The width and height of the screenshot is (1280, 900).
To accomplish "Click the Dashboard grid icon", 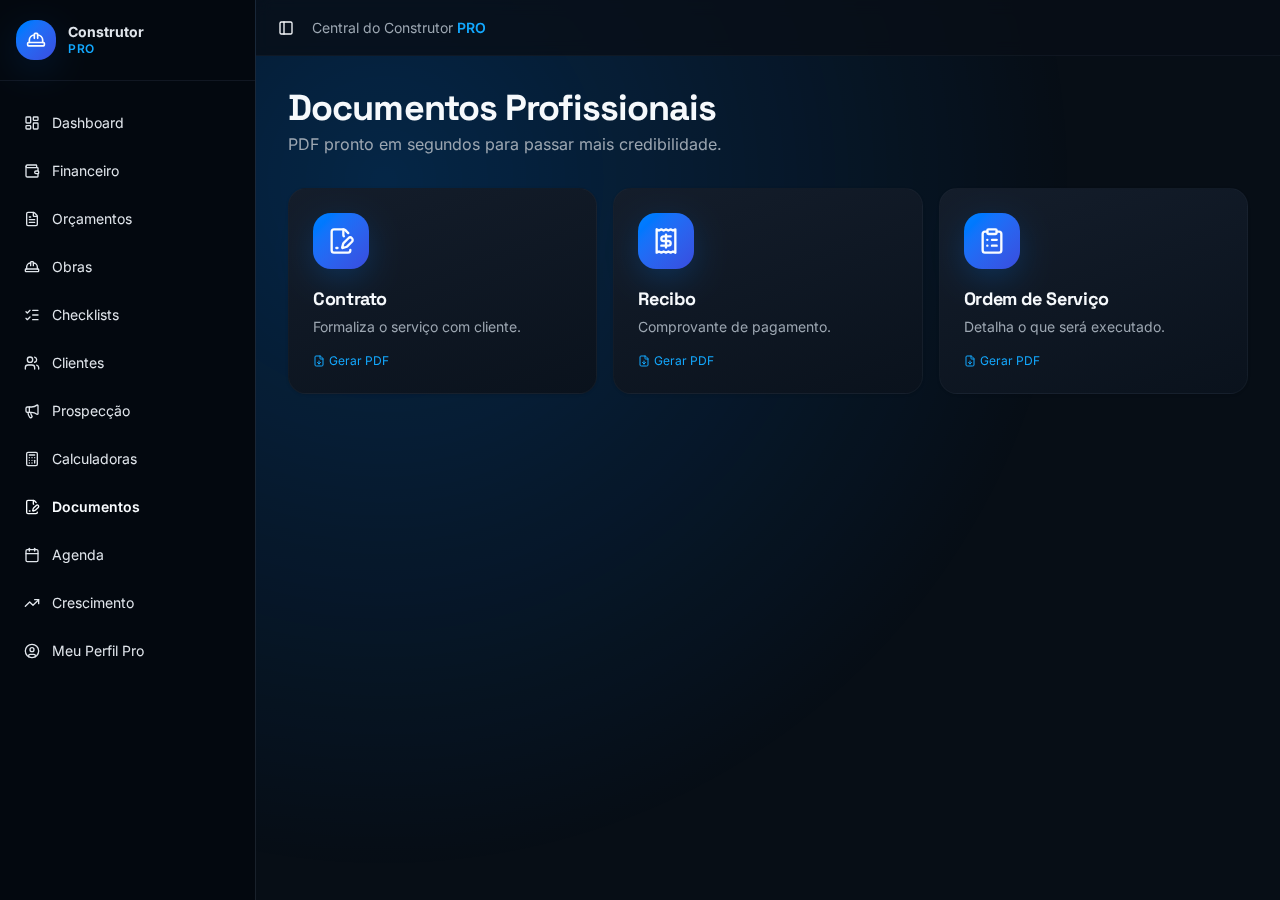I will (32, 123).
